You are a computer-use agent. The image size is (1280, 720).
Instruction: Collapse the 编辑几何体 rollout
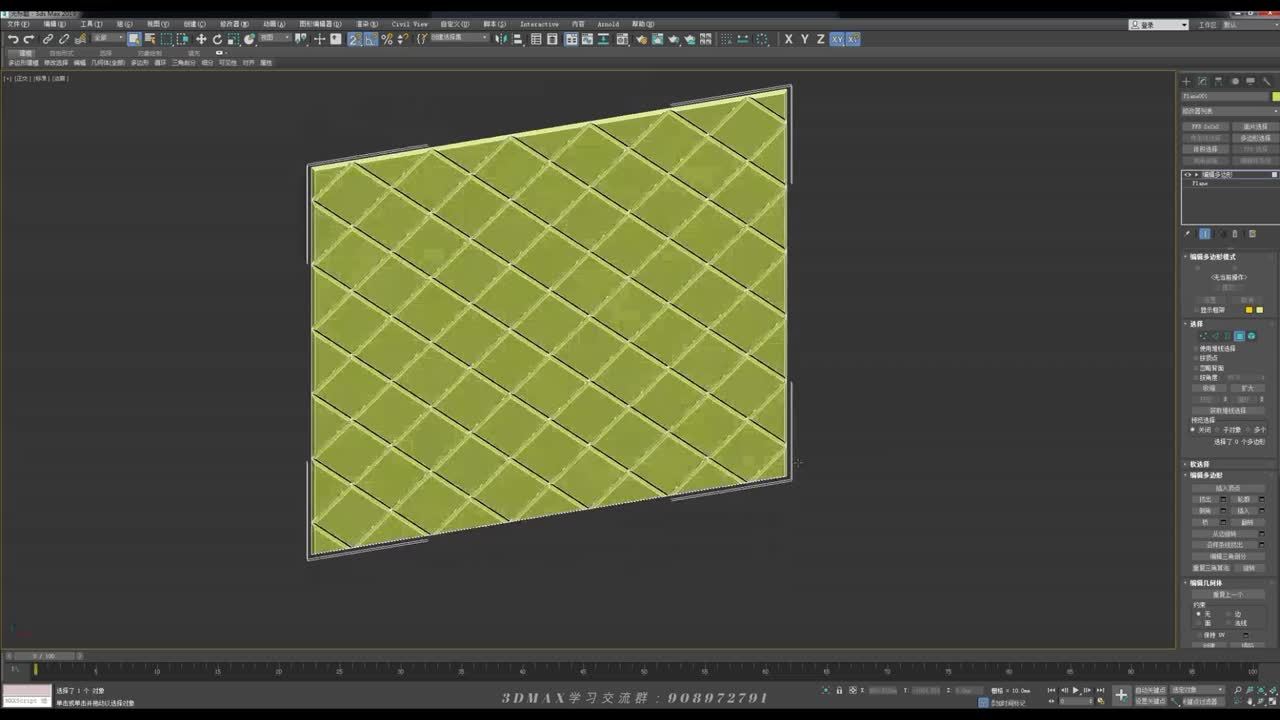point(1205,583)
